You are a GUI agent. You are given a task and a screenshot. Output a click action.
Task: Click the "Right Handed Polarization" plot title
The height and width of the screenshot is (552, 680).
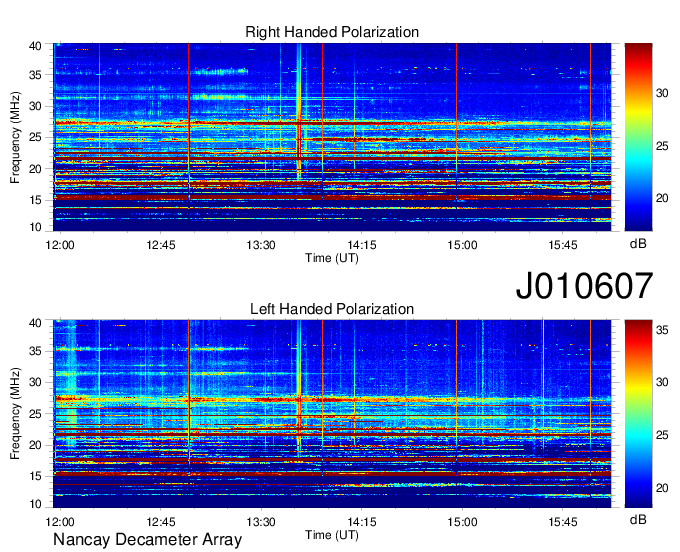click(332, 32)
